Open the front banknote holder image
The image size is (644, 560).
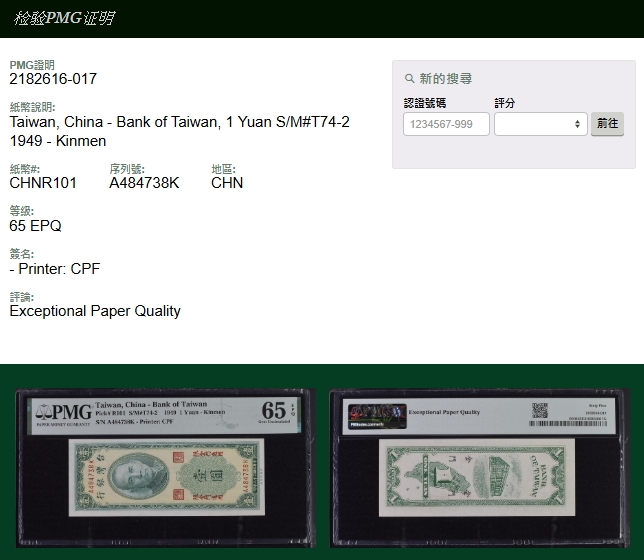coord(166,468)
